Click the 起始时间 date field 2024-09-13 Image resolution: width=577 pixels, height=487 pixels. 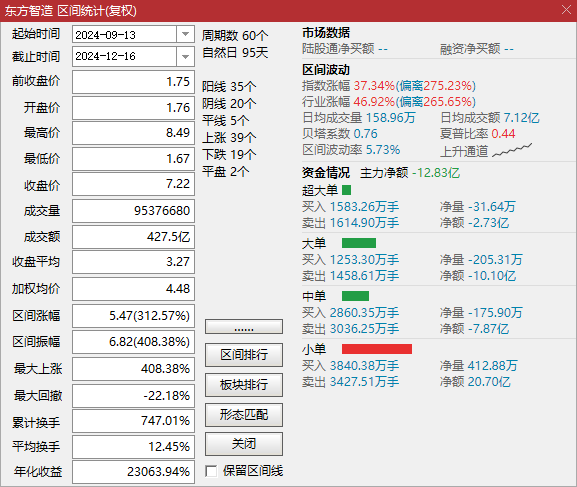(x=125, y=35)
